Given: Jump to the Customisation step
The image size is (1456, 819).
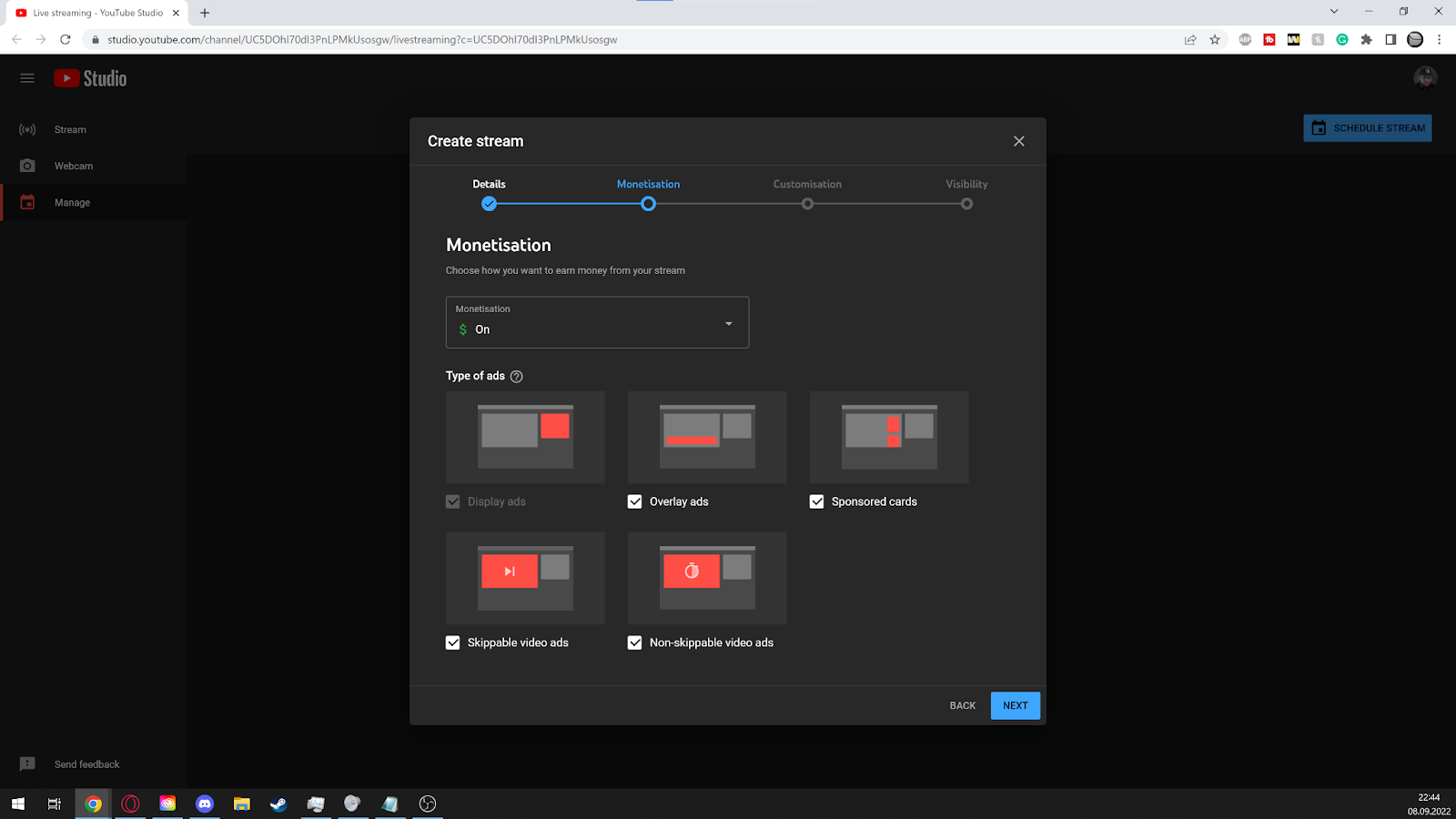Looking at the screenshot, I should 807,193.
